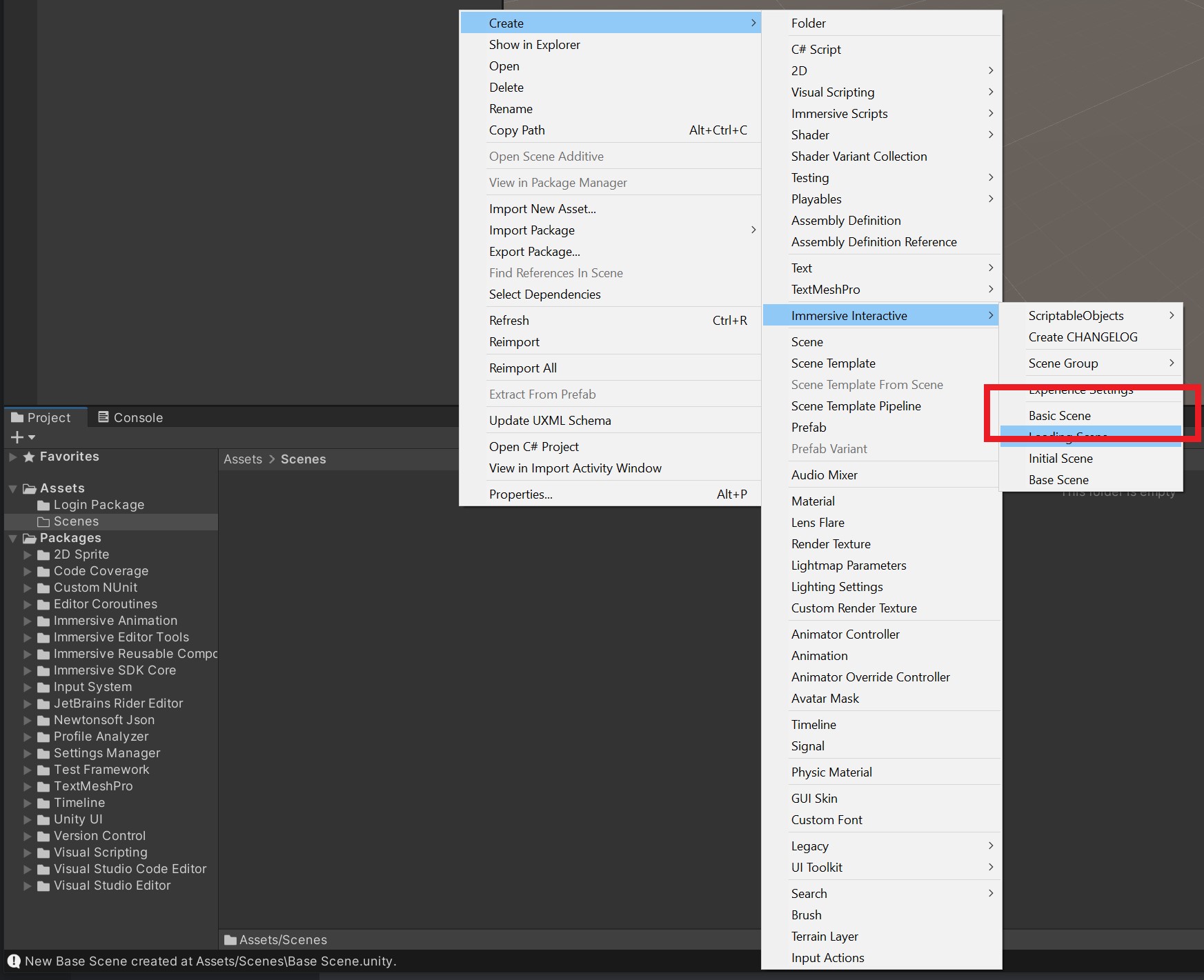Click Assets in the breadcrumb path
The image size is (1204, 980).
point(243,459)
